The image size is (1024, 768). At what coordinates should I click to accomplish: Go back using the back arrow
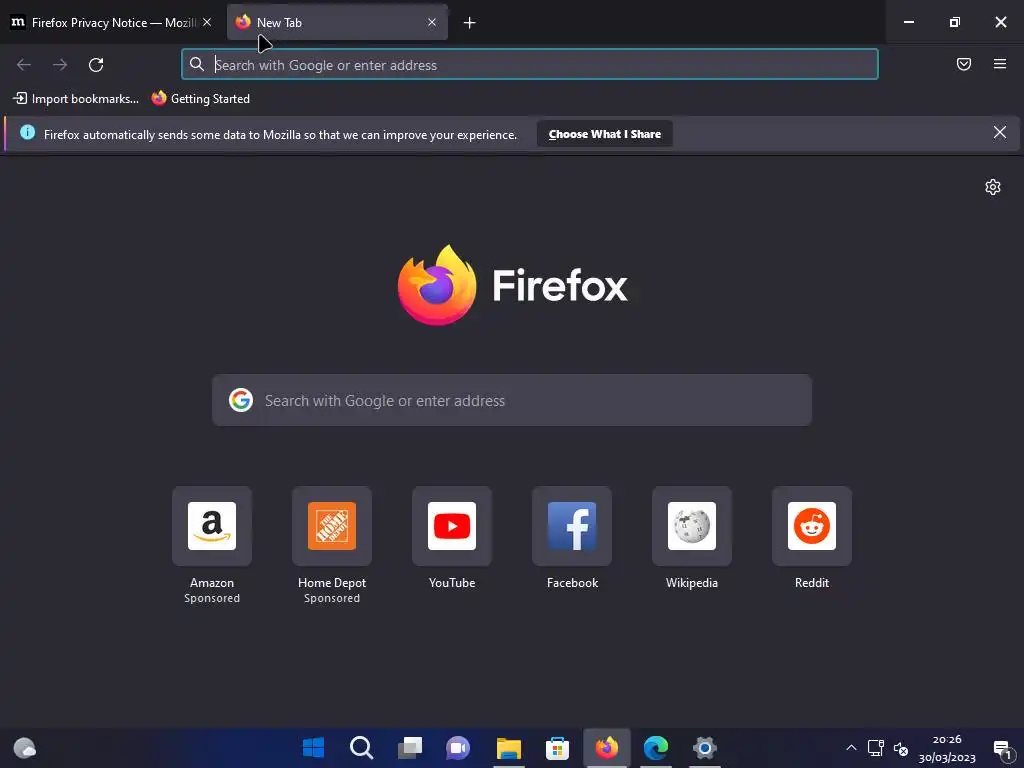click(x=24, y=65)
